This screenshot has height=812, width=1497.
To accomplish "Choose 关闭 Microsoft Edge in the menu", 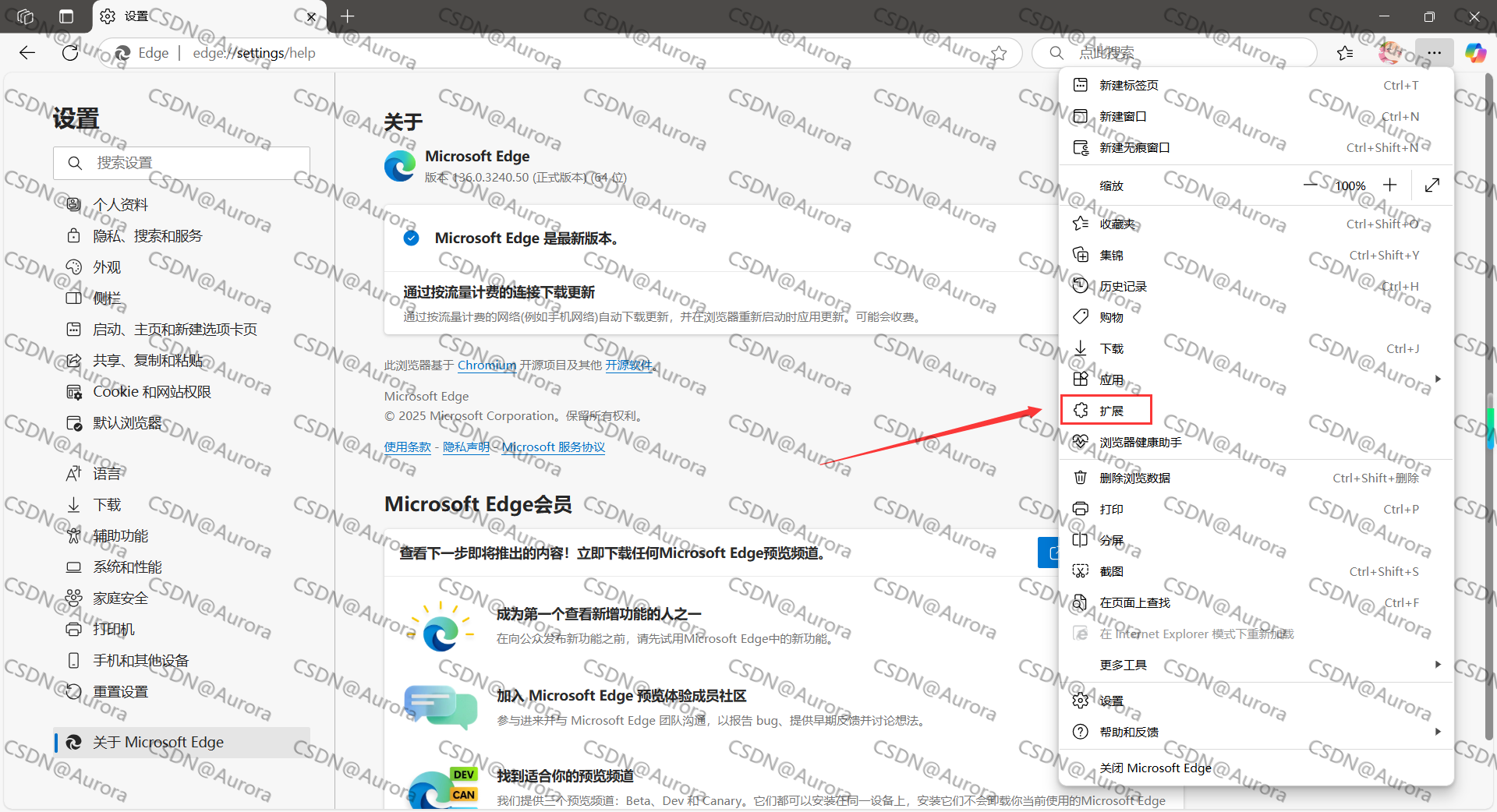I will (x=1256, y=768).
